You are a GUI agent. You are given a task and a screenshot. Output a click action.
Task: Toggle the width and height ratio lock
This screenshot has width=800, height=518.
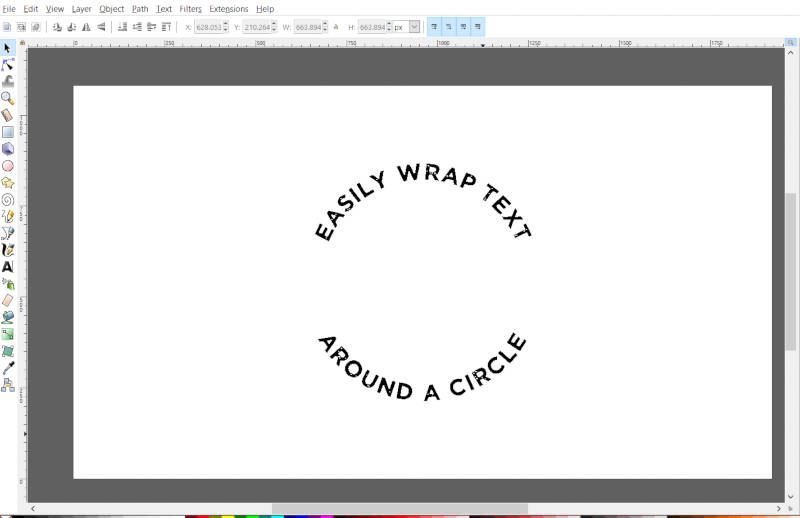pos(336,27)
